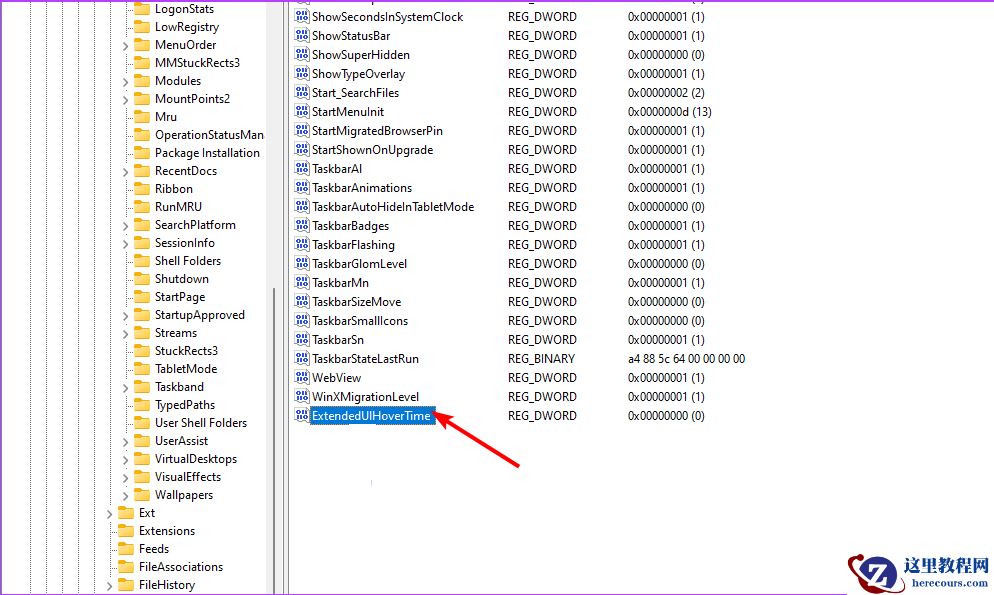This screenshot has height=595, width=994.
Task: Expand the StartupApproved key
Action: tap(126, 316)
